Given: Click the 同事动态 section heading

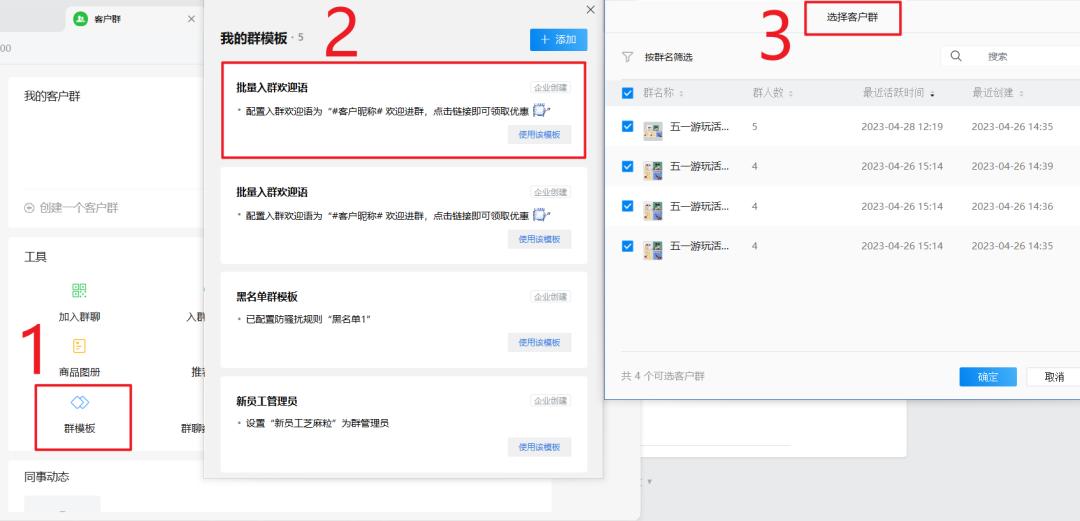Looking at the screenshot, I should [x=47, y=477].
